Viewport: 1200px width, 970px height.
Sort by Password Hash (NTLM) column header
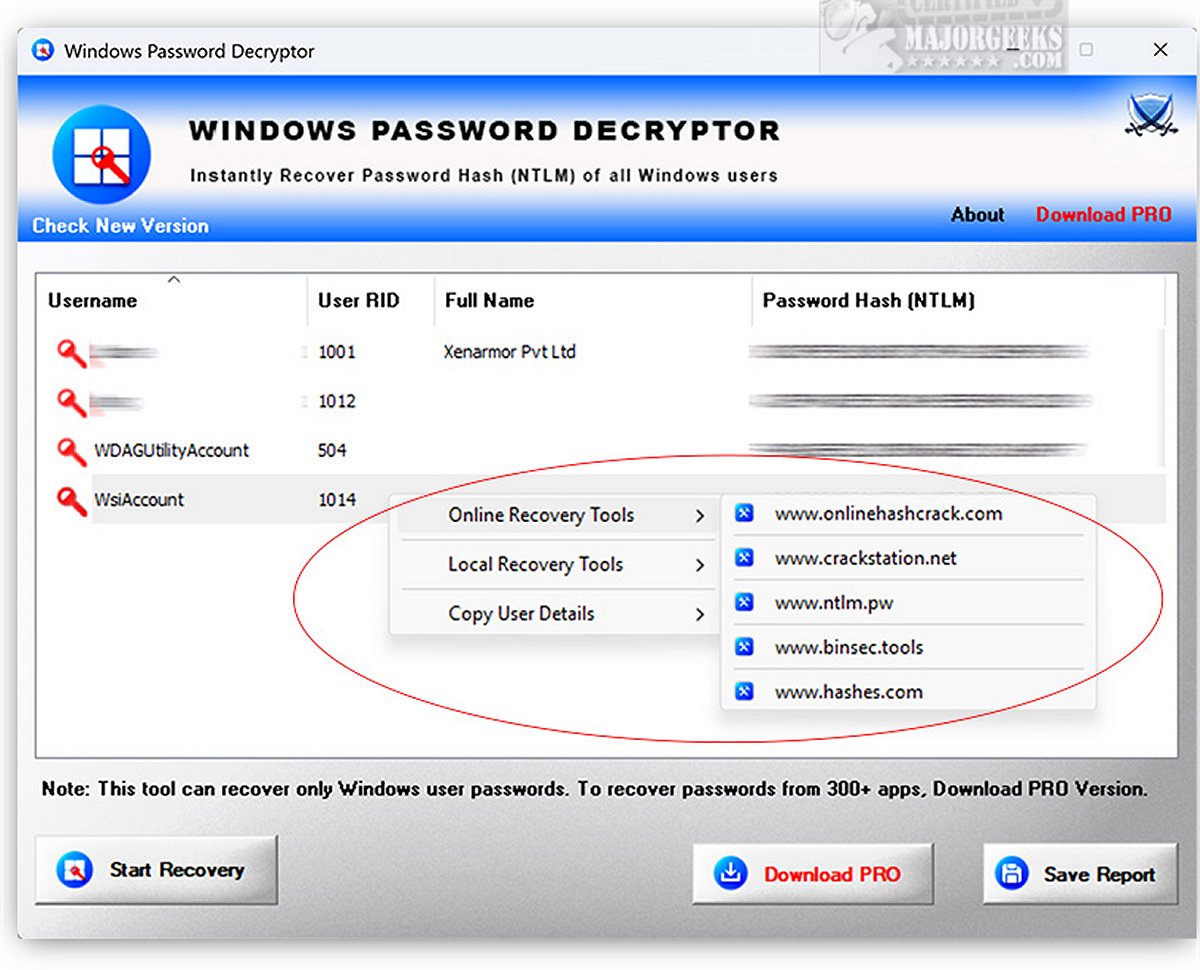pyautogui.click(x=958, y=300)
